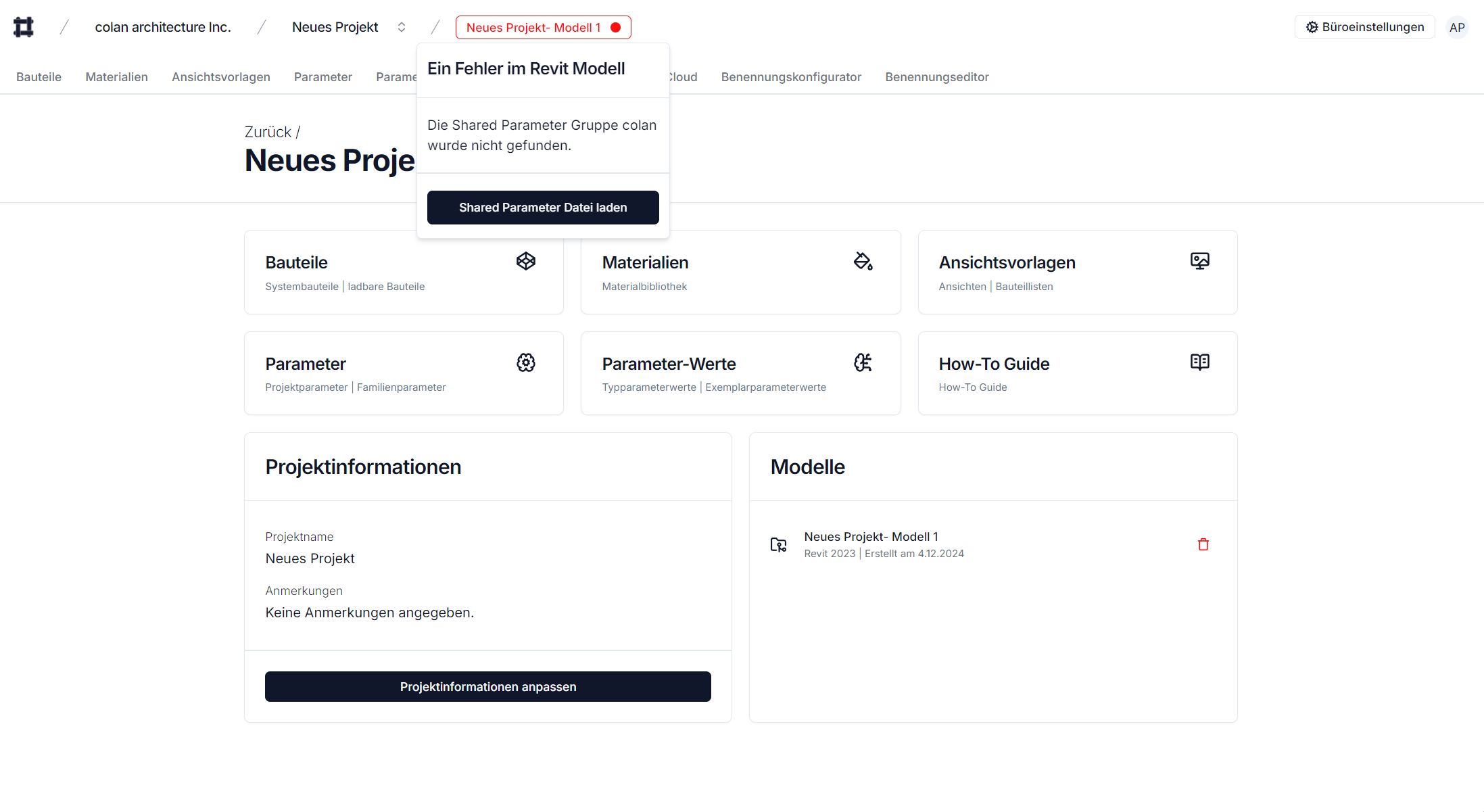Click the Projektname value 'Neues Projekt'
Viewport: 1484px width, 812px height.
(x=310, y=558)
